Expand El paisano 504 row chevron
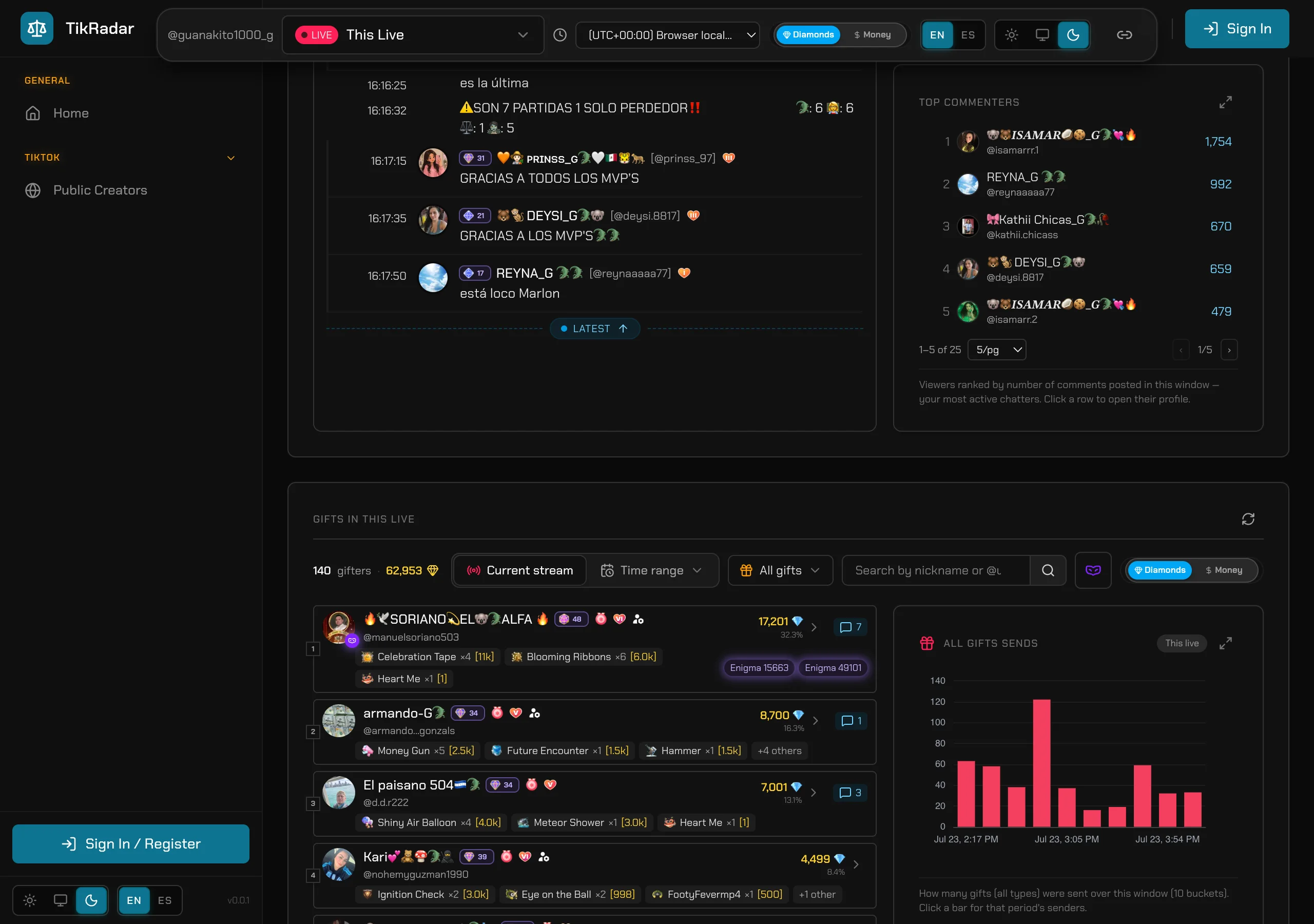 [x=813, y=792]
